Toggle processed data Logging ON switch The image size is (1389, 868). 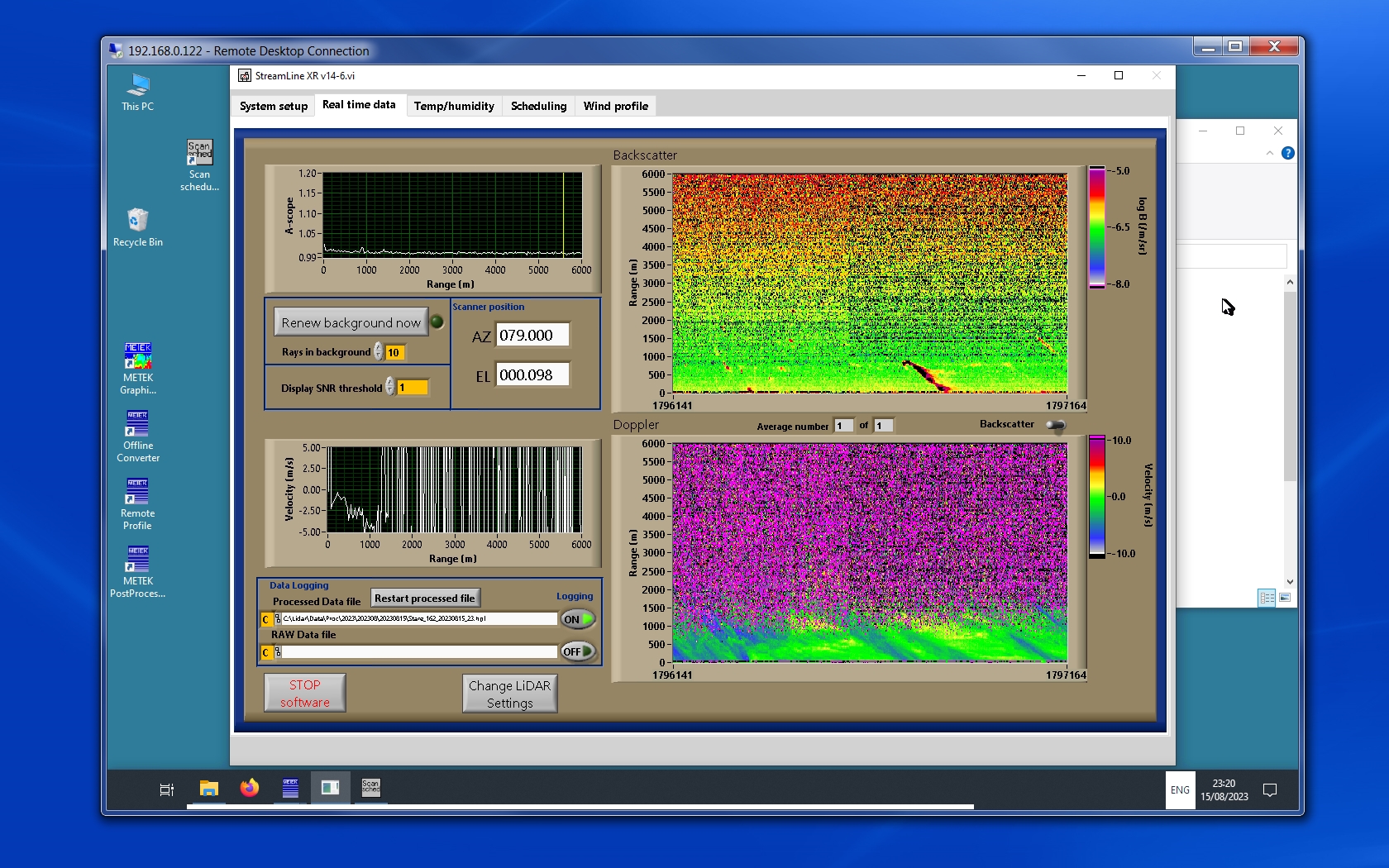577,619
